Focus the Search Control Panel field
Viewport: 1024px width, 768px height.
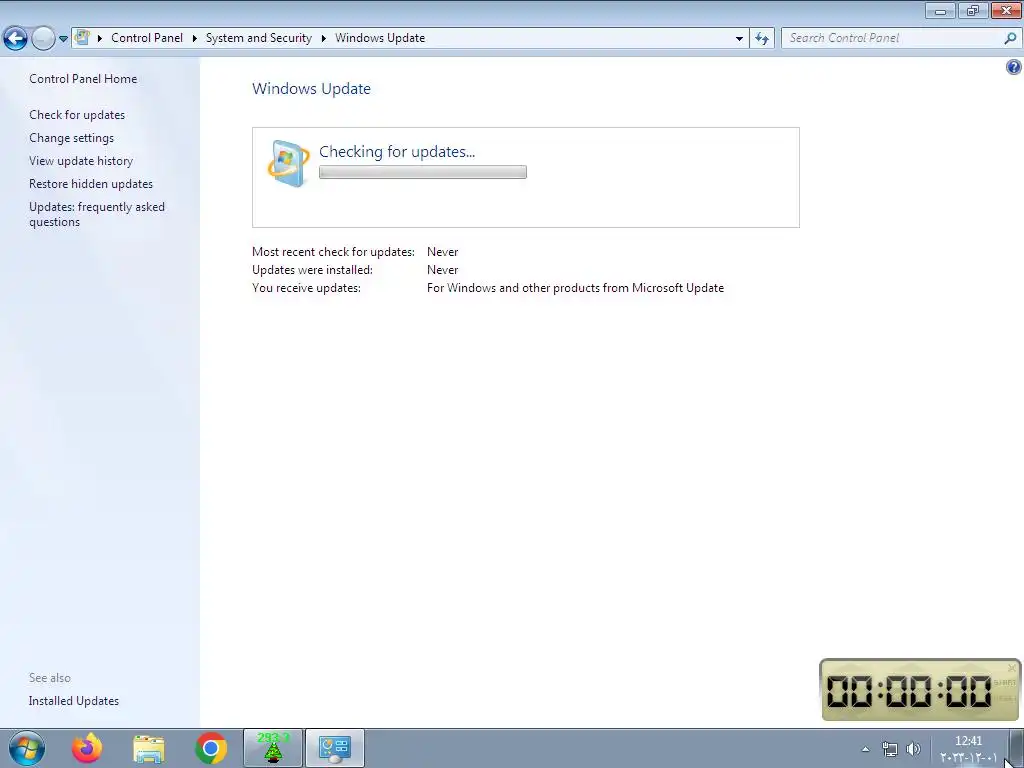[x=892, y=38]
